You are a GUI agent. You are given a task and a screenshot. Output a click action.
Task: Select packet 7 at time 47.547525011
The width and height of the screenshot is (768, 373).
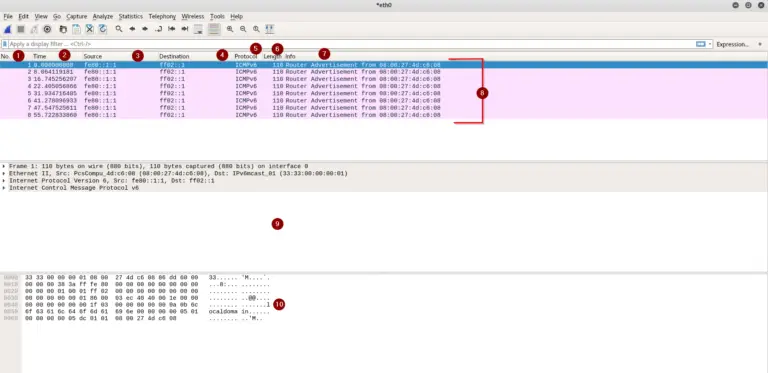[384, 108]
